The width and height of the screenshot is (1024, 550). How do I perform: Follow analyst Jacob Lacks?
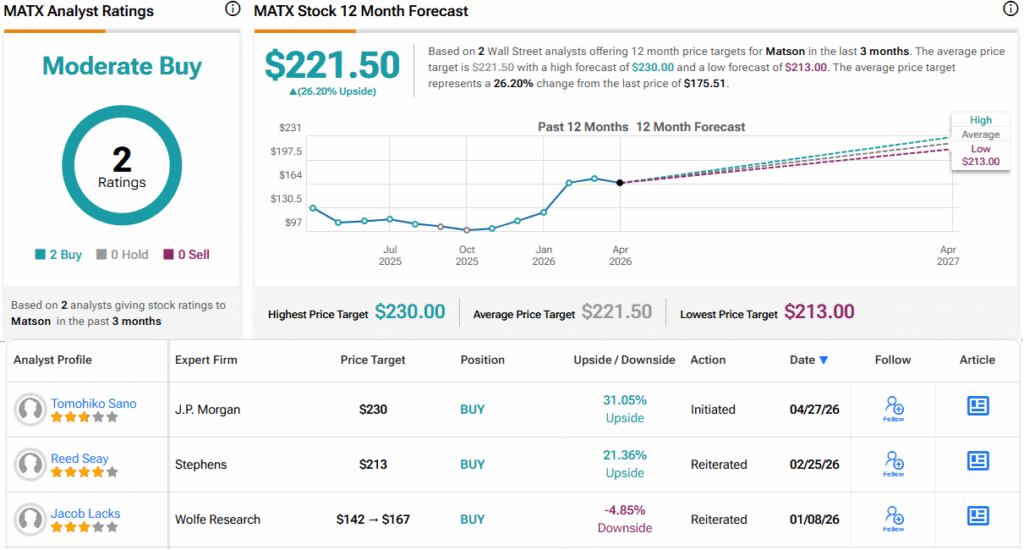click(x=893, y=519)
